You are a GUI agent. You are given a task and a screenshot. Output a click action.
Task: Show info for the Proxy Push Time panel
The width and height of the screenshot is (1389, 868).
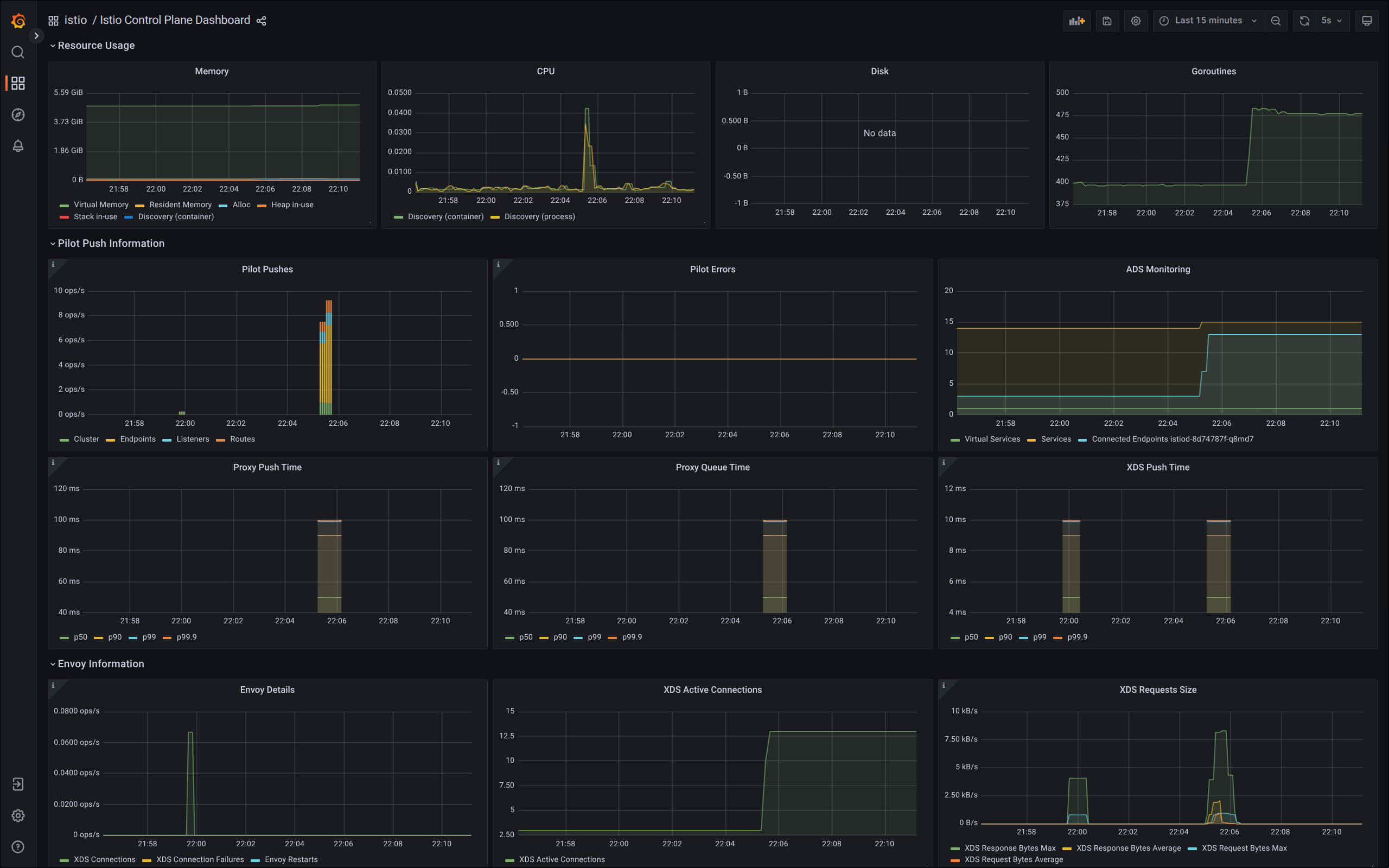pos(53,463)
